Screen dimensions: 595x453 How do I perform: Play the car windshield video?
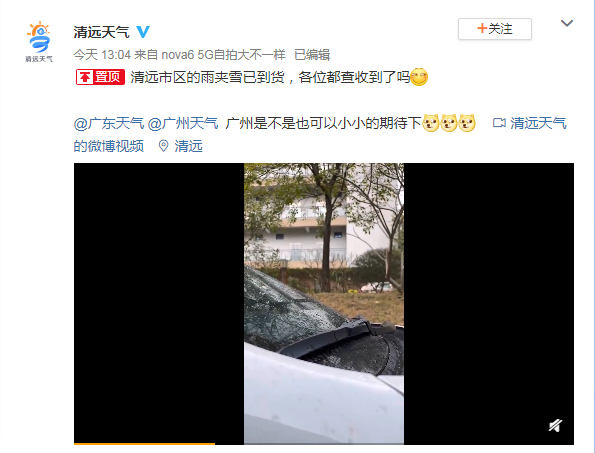324,304
